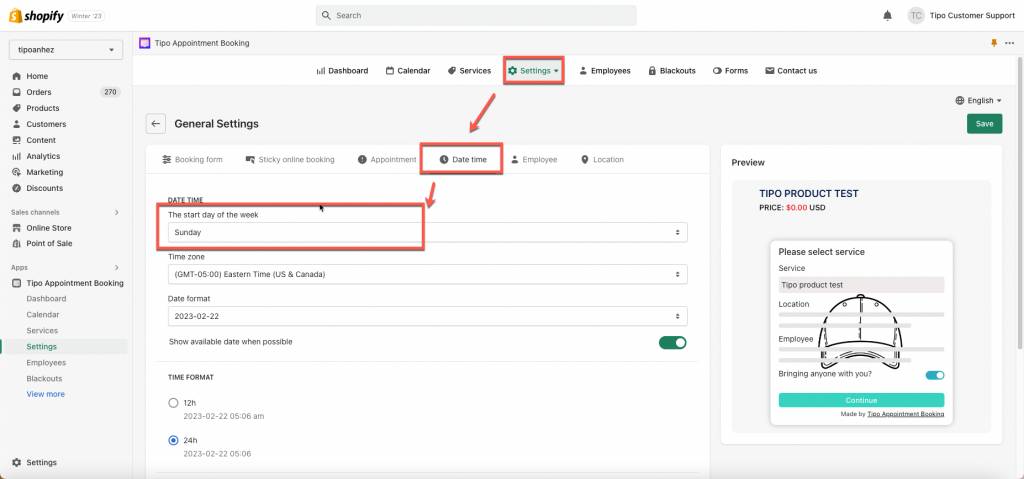Image resolution: width=1024 pixels, height=479 pixels.
Task: Select the 12h time format
Action: point(173,403)
